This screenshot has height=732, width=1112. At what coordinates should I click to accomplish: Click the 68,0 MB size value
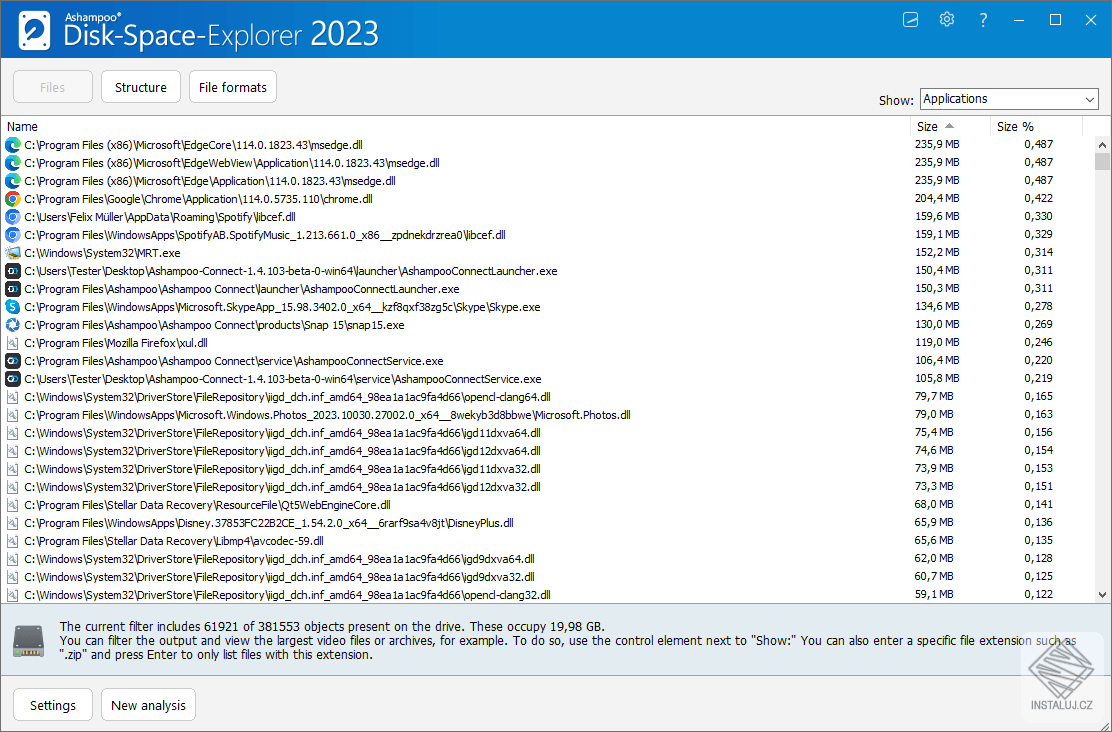point(934,505)
